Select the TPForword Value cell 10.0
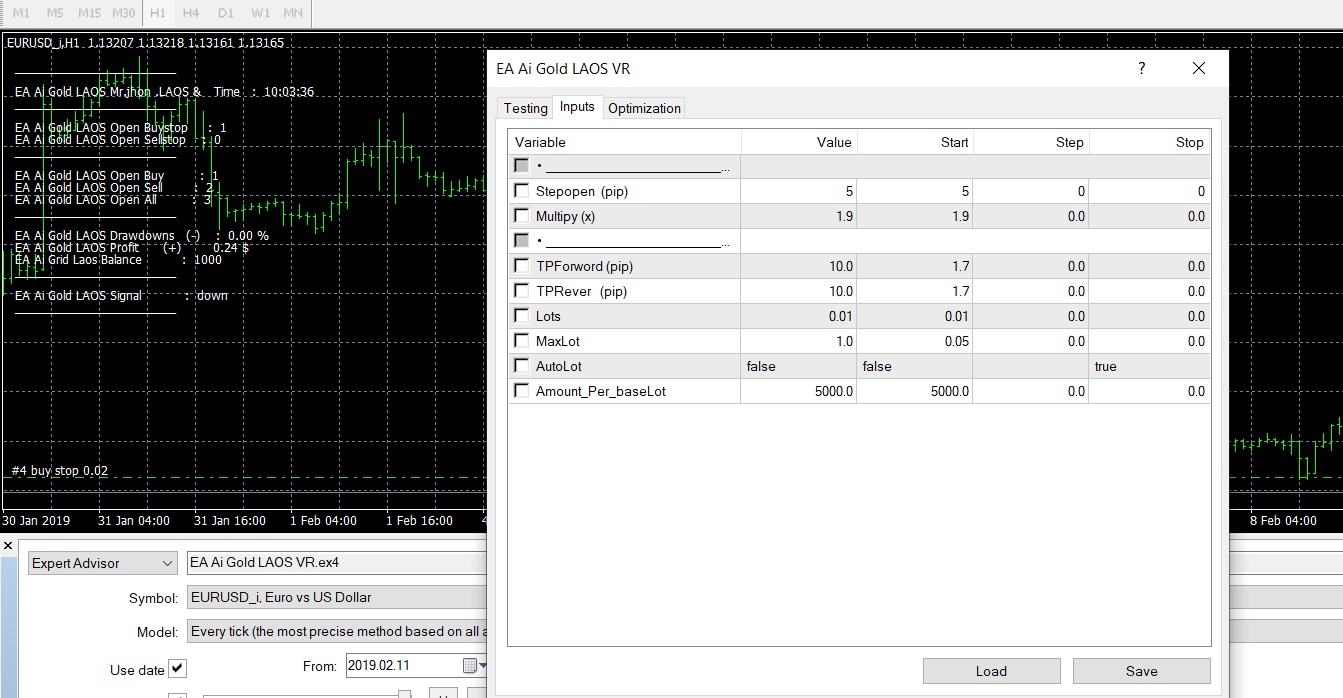The image size is (1343, 698). coord(799,266)
